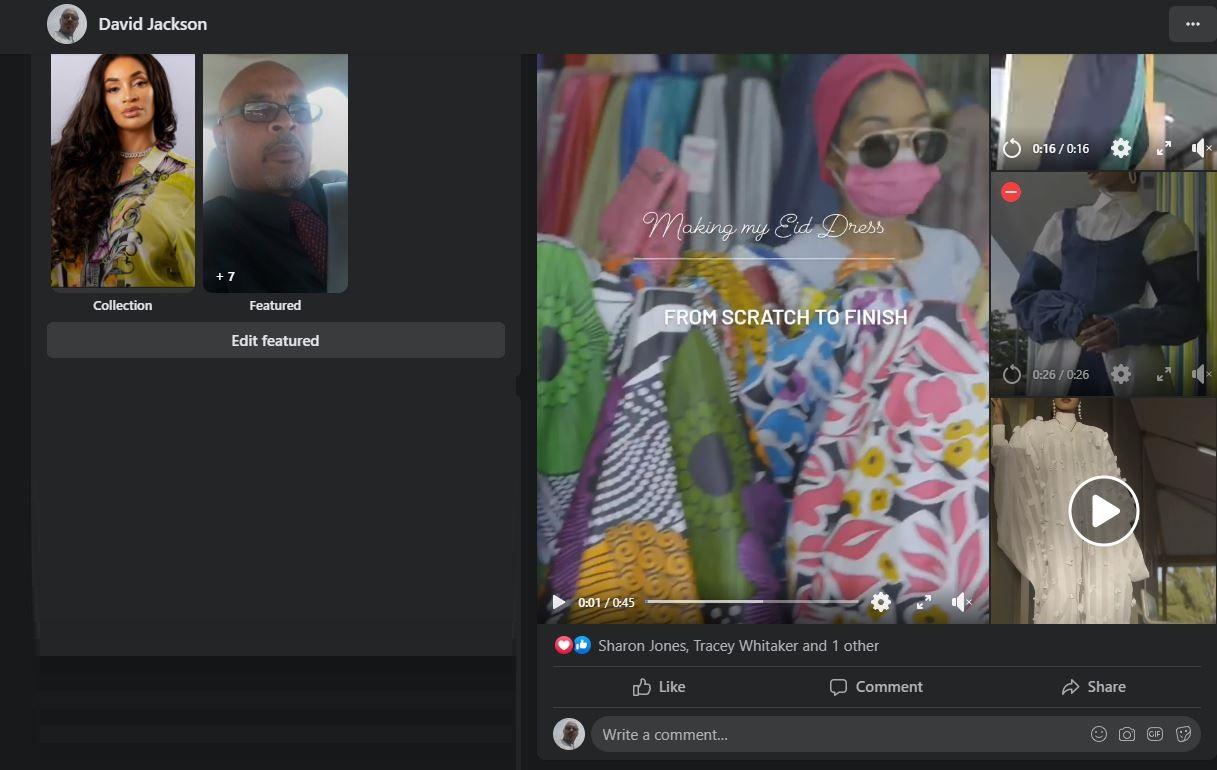The height and width of the screenshot is (770, 1217).
Task: Unmute the main Eid Dress video
Action: pyautogui.click(x=961, y=602)
